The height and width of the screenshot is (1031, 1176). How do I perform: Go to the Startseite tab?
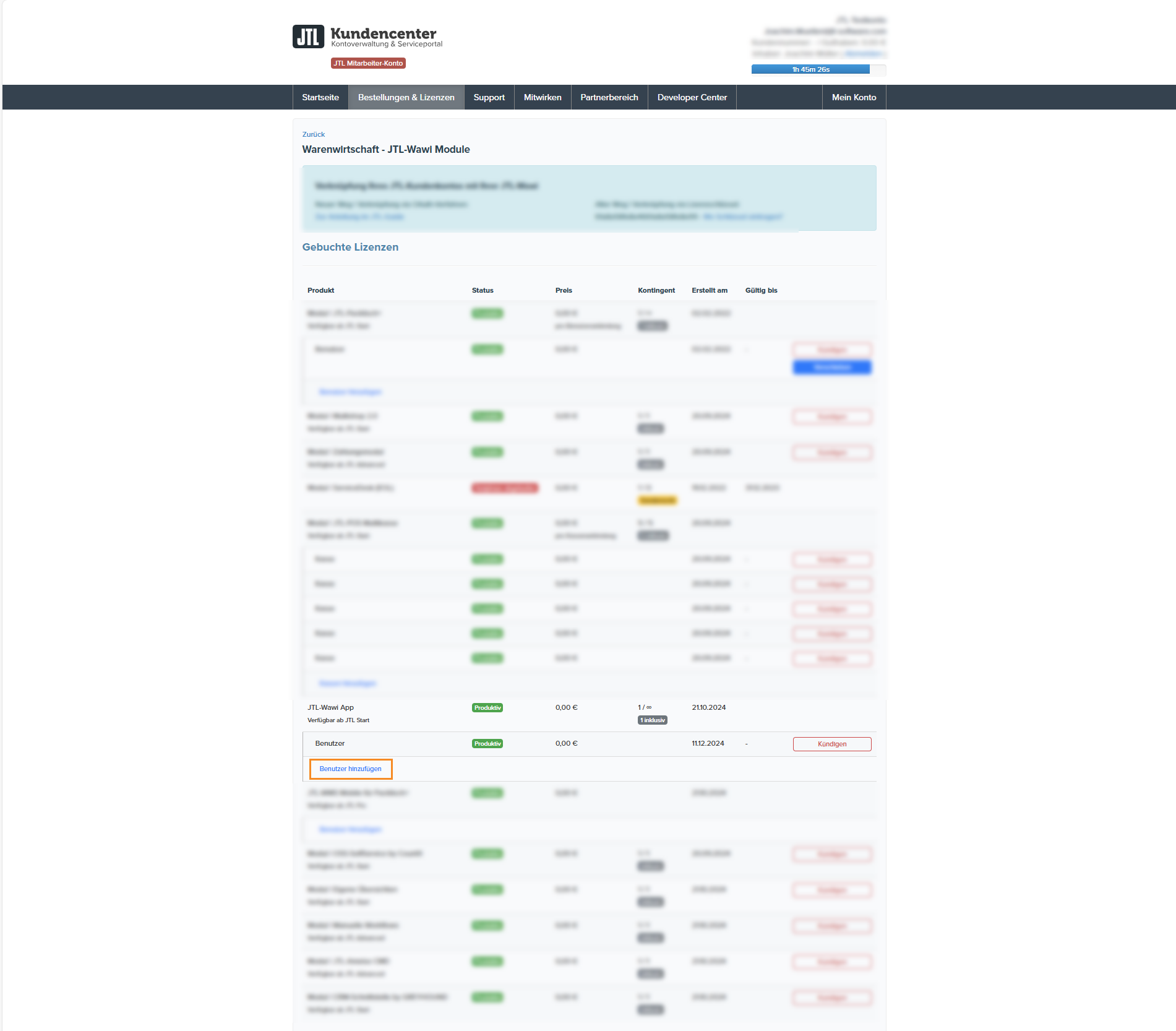tap(320, 97)
